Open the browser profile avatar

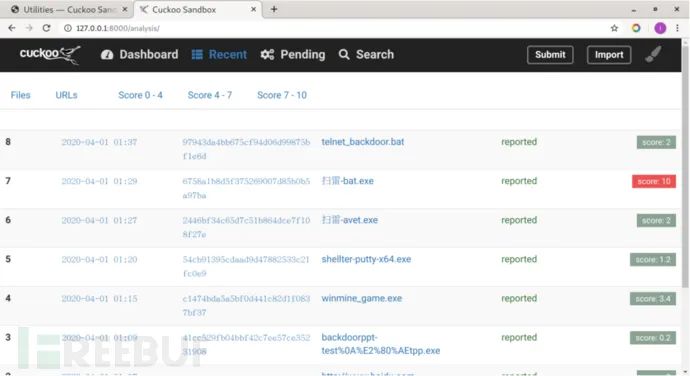click(x=660, y=28)
